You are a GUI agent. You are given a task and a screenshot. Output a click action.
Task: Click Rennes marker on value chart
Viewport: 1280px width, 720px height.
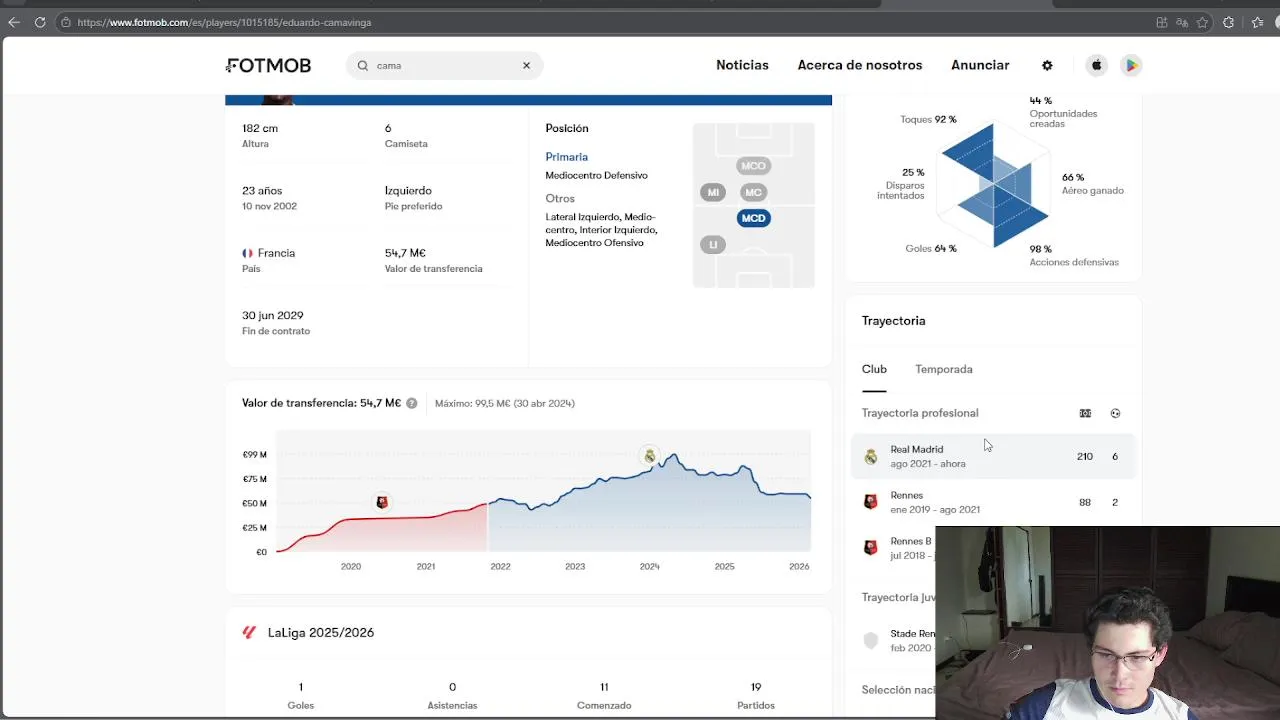[x=381, y=502]
